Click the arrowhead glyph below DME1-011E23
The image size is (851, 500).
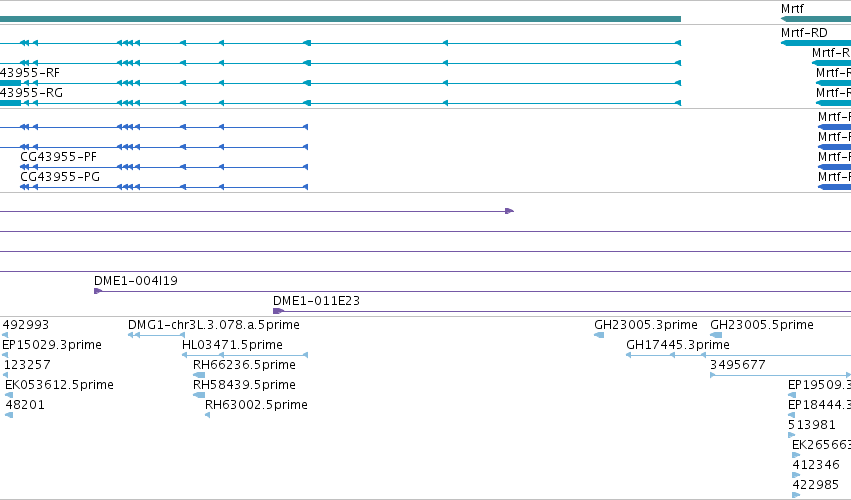pyautogui.click(x=278, y=311)
